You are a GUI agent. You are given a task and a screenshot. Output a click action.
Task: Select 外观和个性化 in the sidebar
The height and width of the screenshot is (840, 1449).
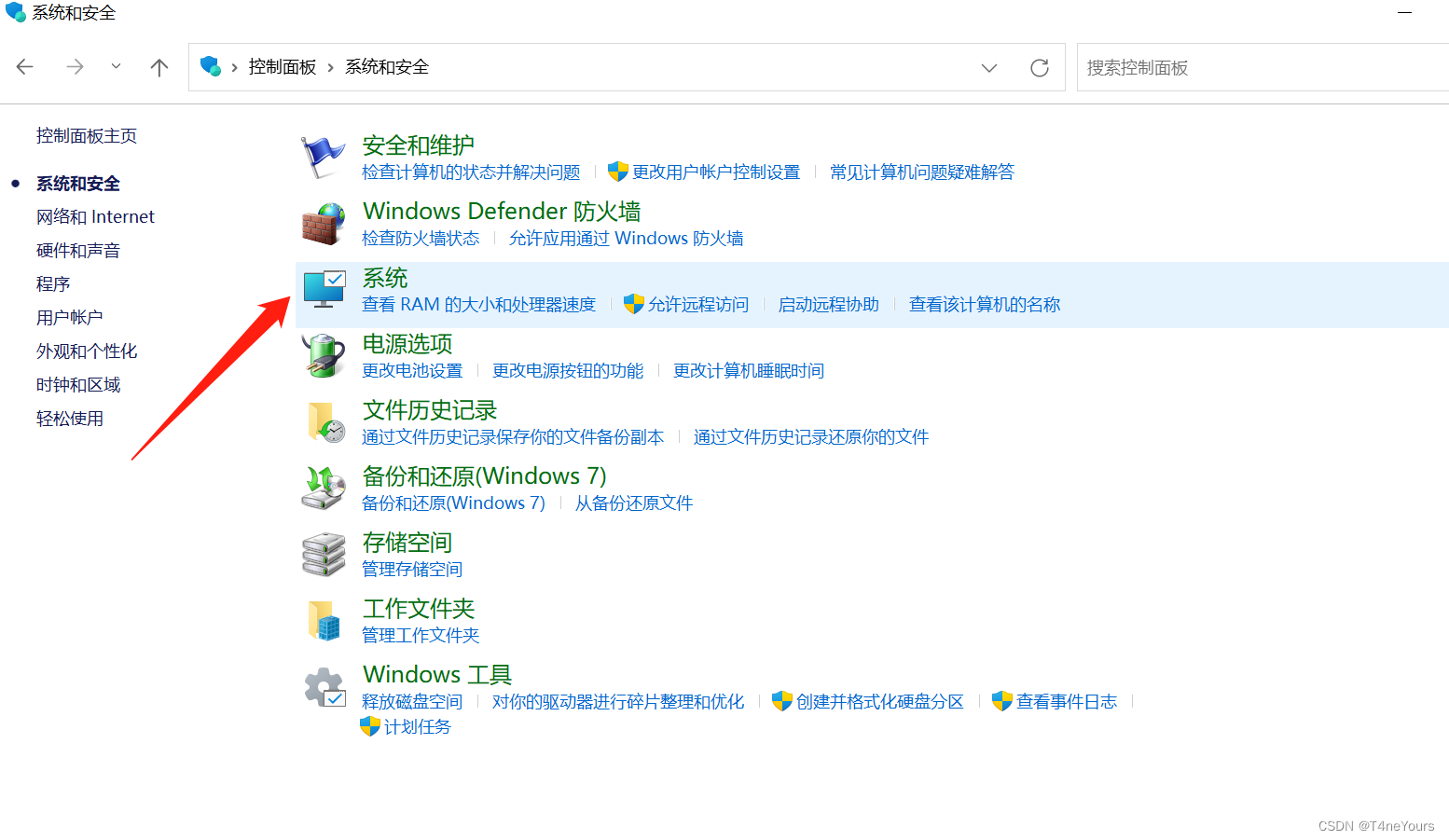pyautogui.click(x=87, y=351)
